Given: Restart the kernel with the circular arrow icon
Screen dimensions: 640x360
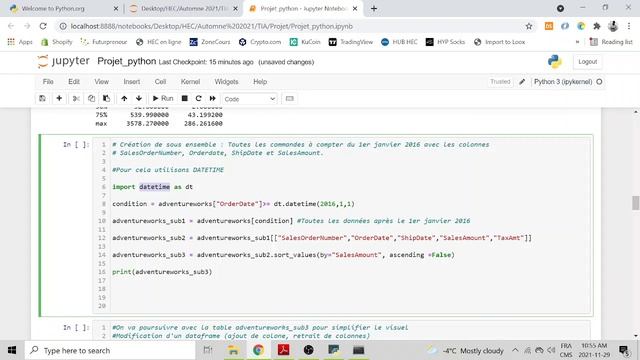Looking at the screenshot, I should (198, 98).
